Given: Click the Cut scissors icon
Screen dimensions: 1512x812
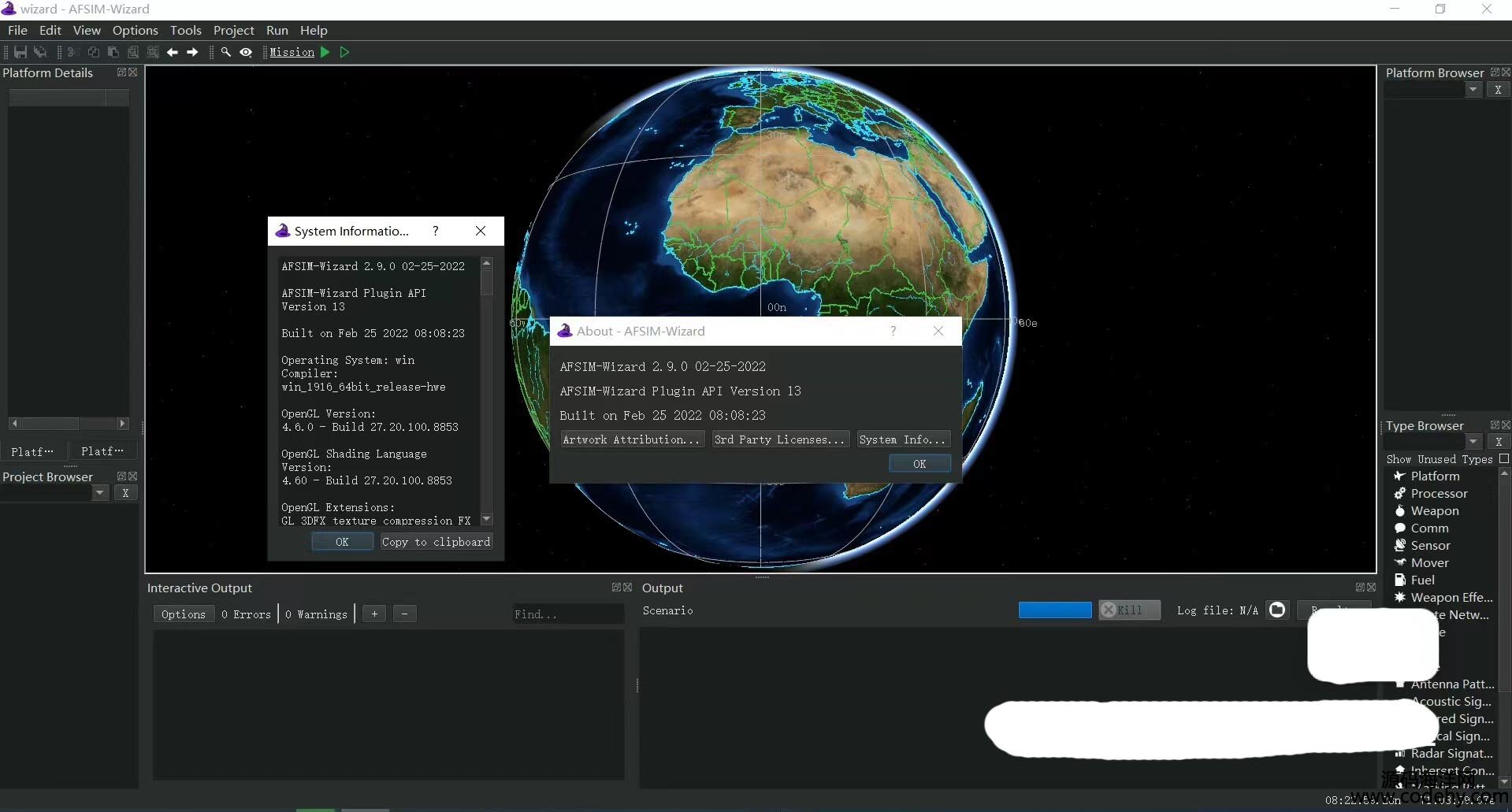Looking at the screenshot, I should point(73,52).
